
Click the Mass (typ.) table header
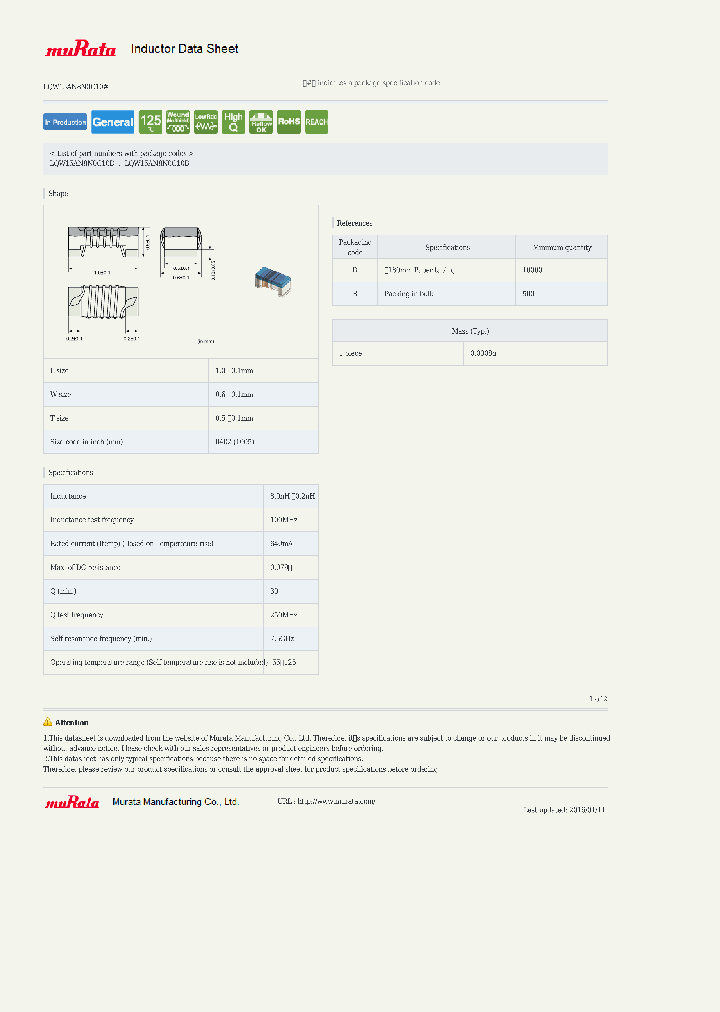469,331
